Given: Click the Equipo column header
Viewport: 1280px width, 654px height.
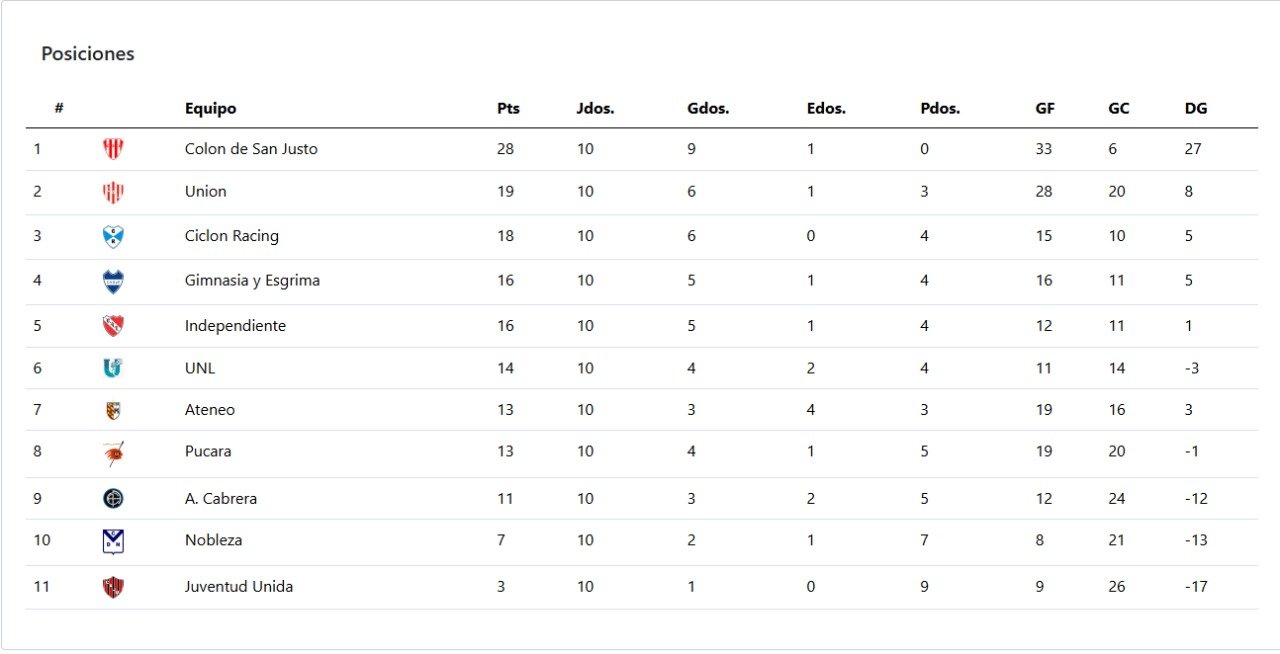Looking at the screenshot, I should click(x=210, y=109).
